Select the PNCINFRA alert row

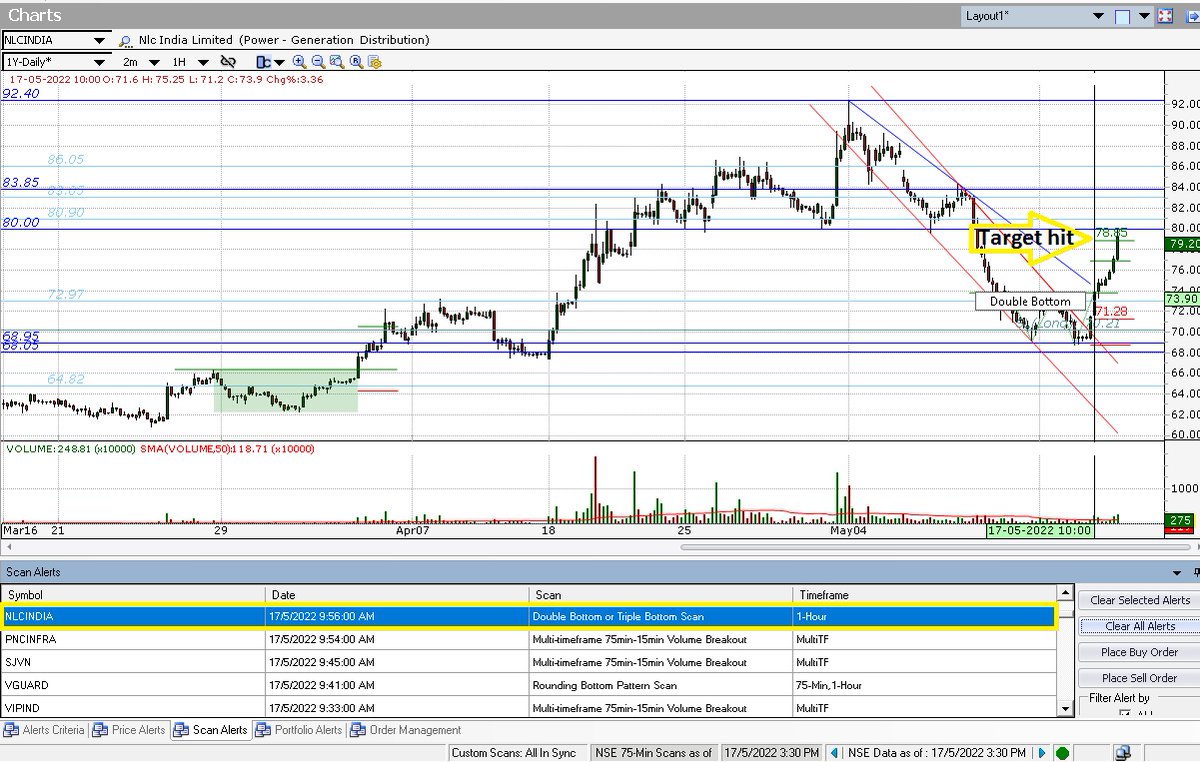[529, 639]
